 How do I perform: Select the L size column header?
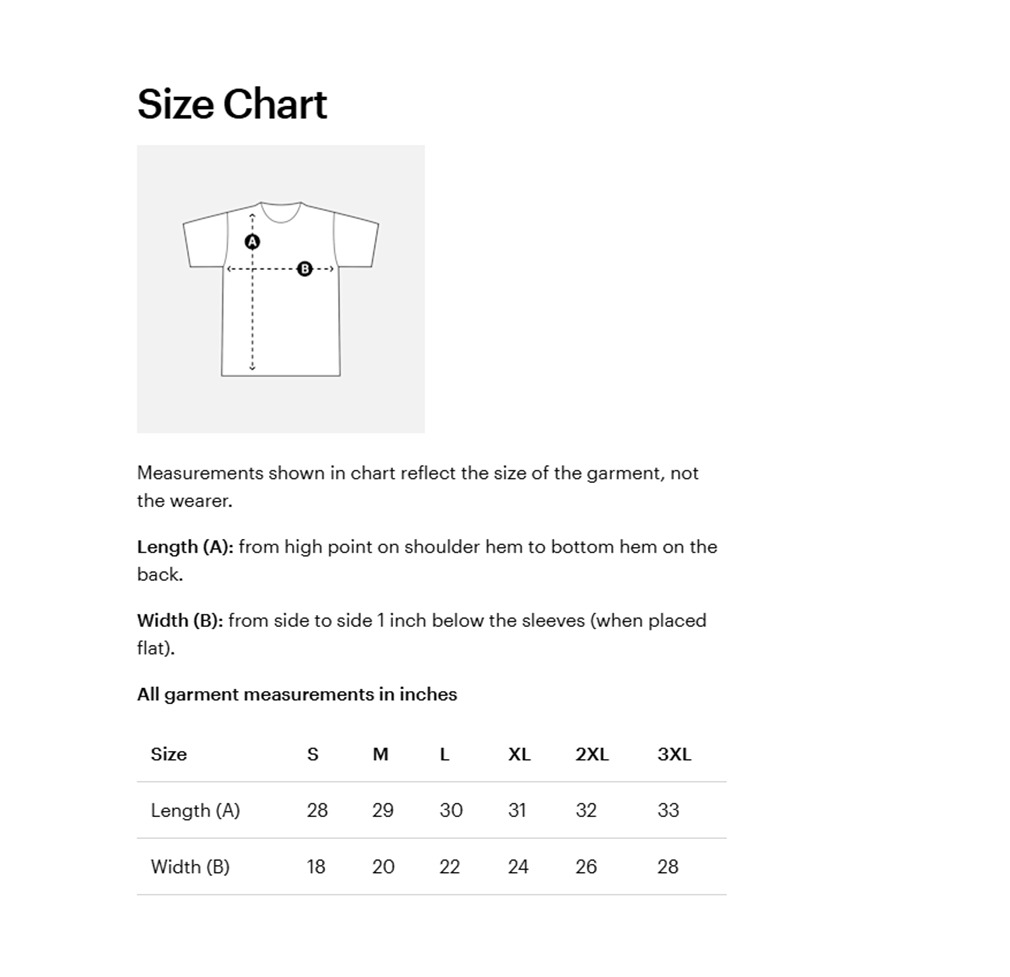tap(445, 754)
